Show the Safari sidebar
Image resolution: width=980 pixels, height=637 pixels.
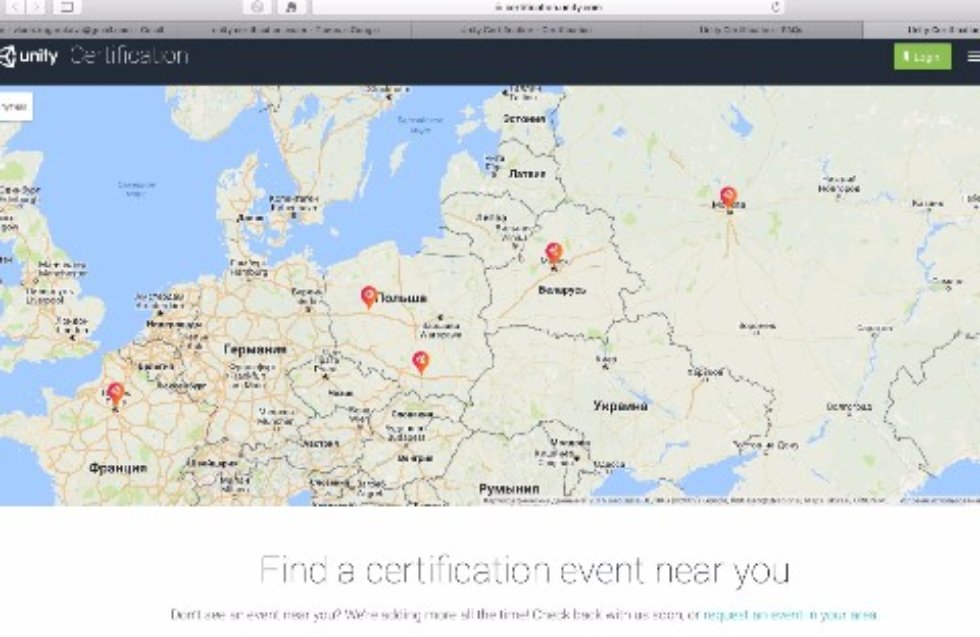click(x=68, y=7)
